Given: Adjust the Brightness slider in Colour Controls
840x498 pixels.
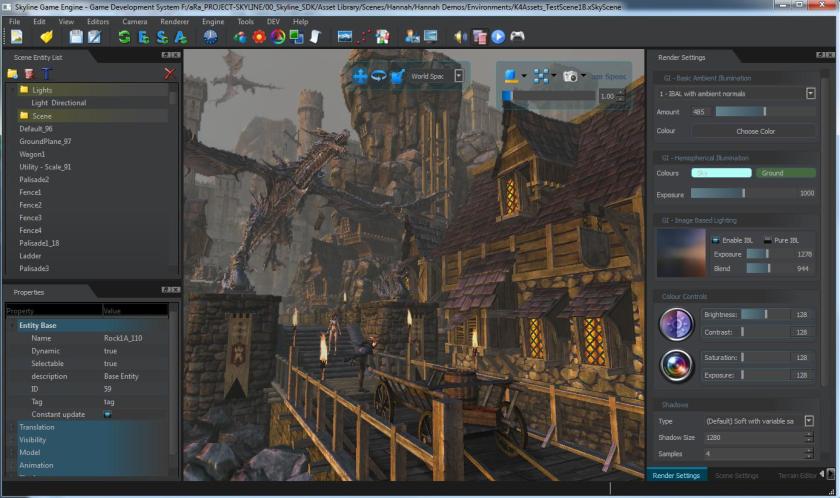Looking at the screenshot, I should click(x=766, y=314).
